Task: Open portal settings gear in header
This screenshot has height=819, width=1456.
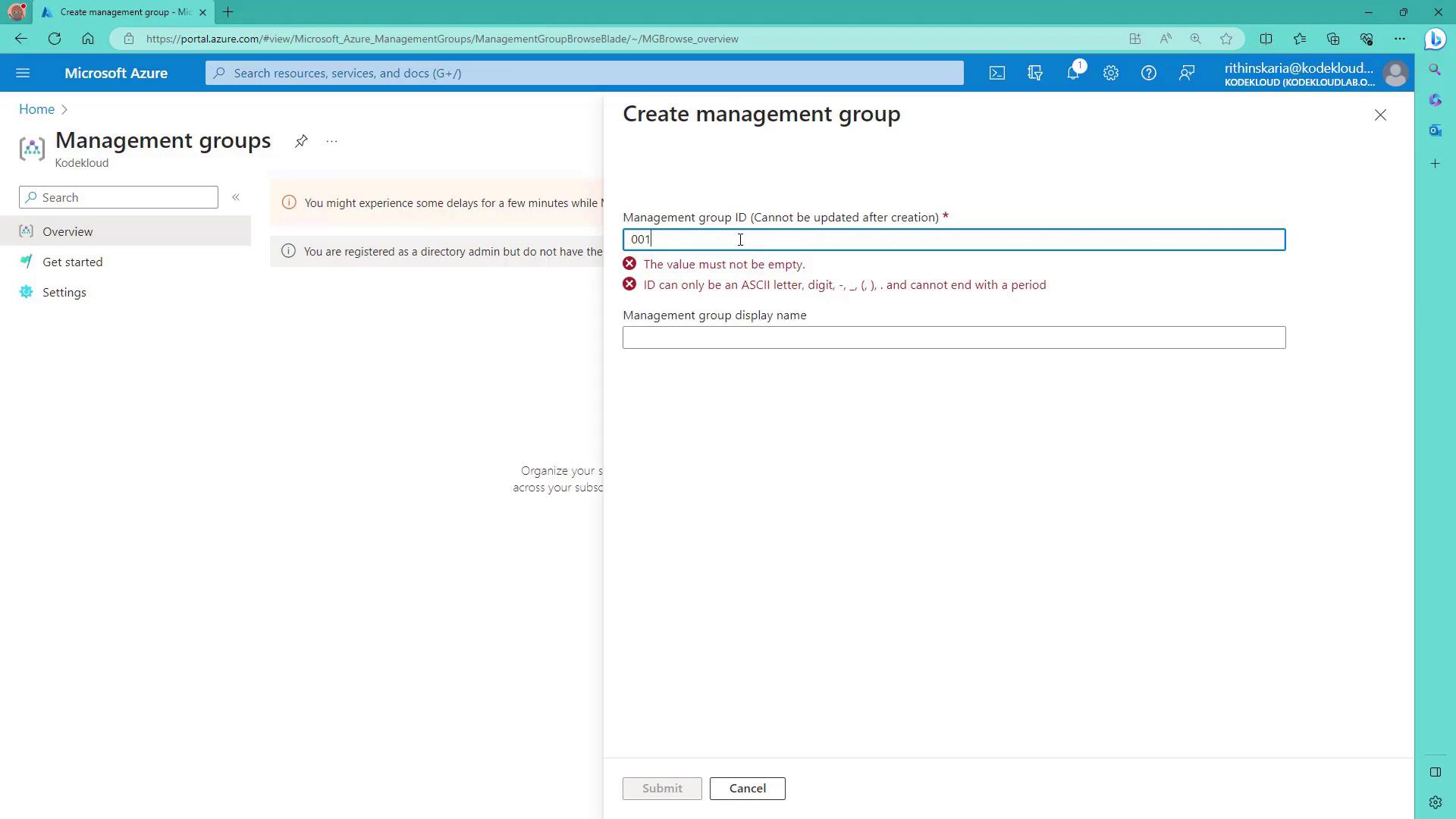Action: click(x=1111, y=73)
